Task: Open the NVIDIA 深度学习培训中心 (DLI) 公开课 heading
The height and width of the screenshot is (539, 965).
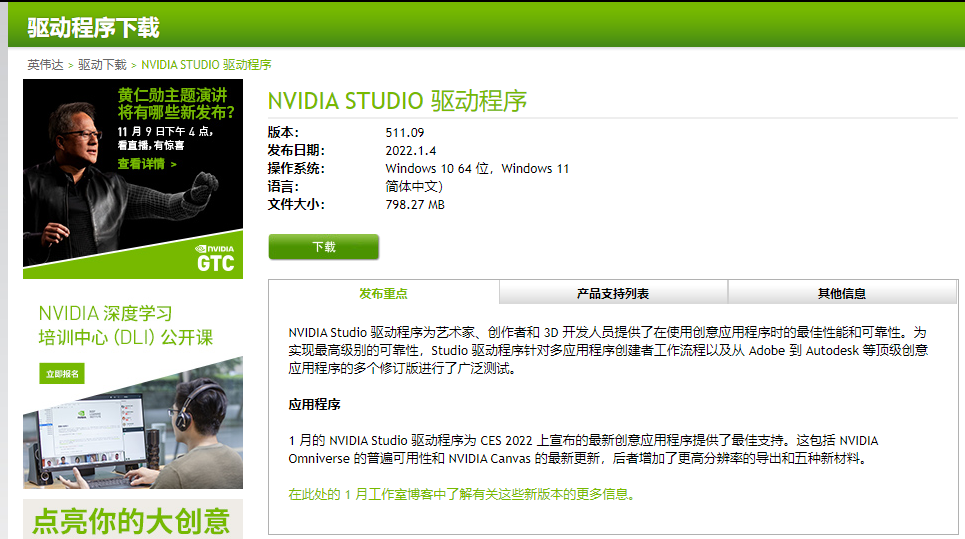Action: (126, 325)
